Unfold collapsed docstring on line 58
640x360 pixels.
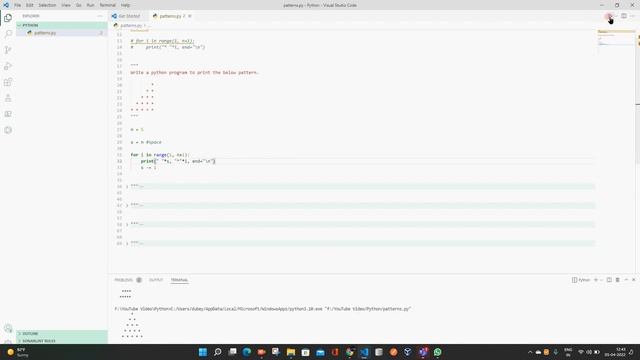pos(127,224)
